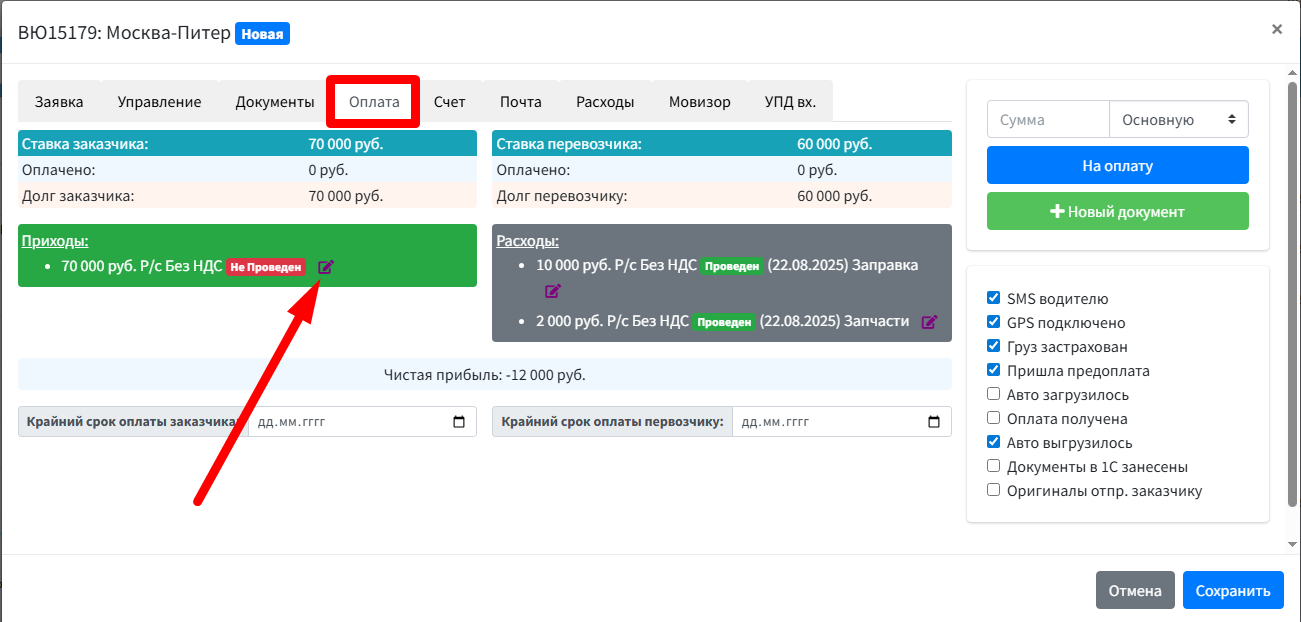Enable the Авто загрузилось checkbox
Screen dimensions: 1301x622
[x=993, y=394]
